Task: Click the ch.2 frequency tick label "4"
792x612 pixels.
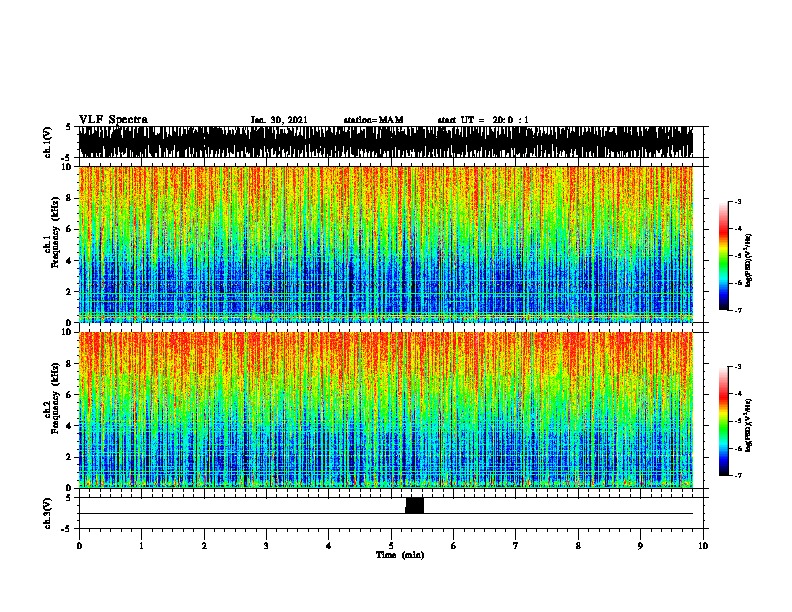Action: coord(69,426)
